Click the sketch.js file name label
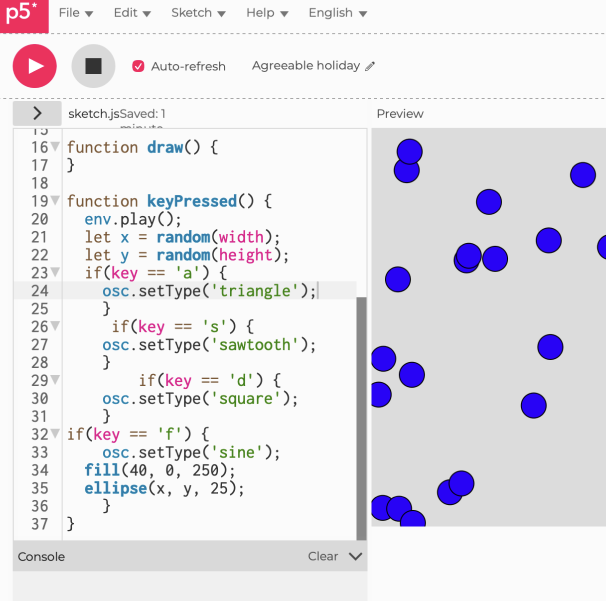This screenshot has height=601, width=606. tap(94, 114)
